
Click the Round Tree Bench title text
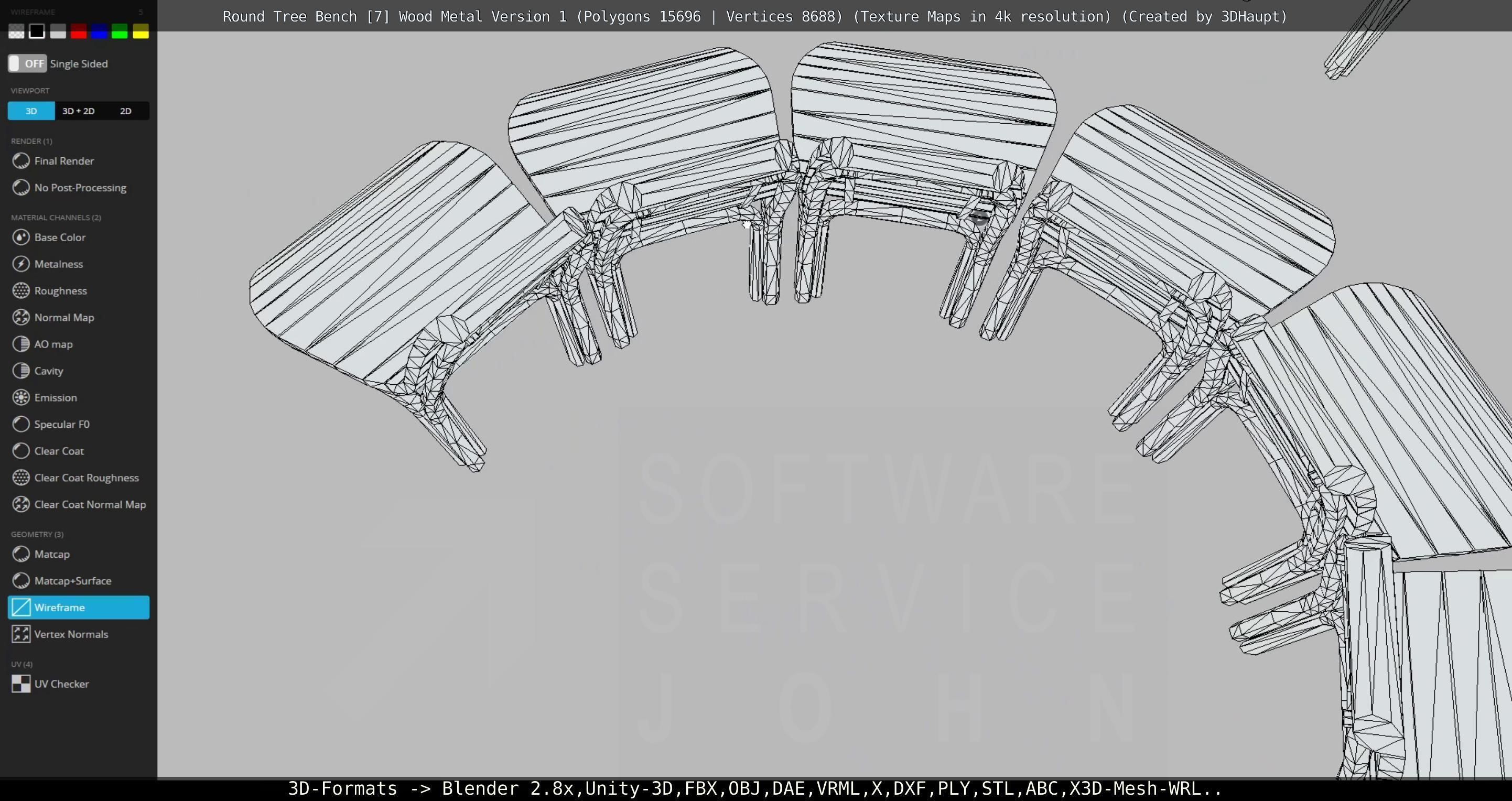(755, 16)
